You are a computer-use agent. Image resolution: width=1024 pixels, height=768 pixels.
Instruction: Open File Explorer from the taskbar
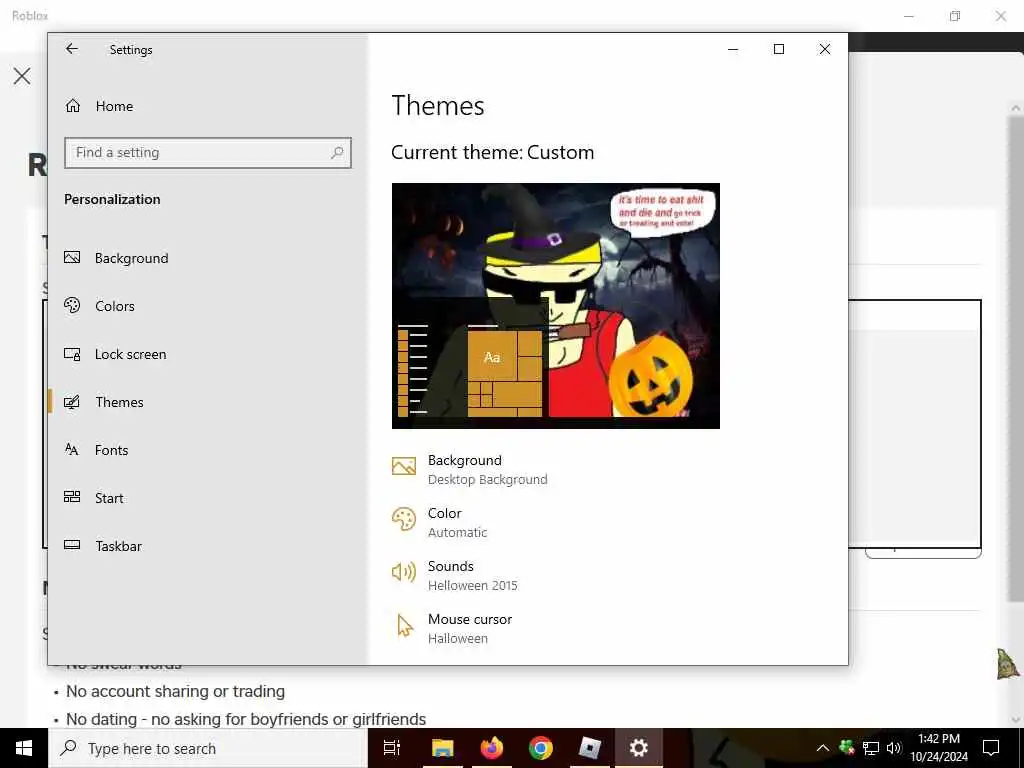pyautogui.click(x=442, y=748)
